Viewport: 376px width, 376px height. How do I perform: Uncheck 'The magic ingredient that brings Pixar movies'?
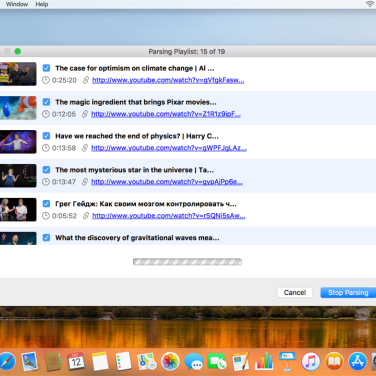click(x=46, y=102)
